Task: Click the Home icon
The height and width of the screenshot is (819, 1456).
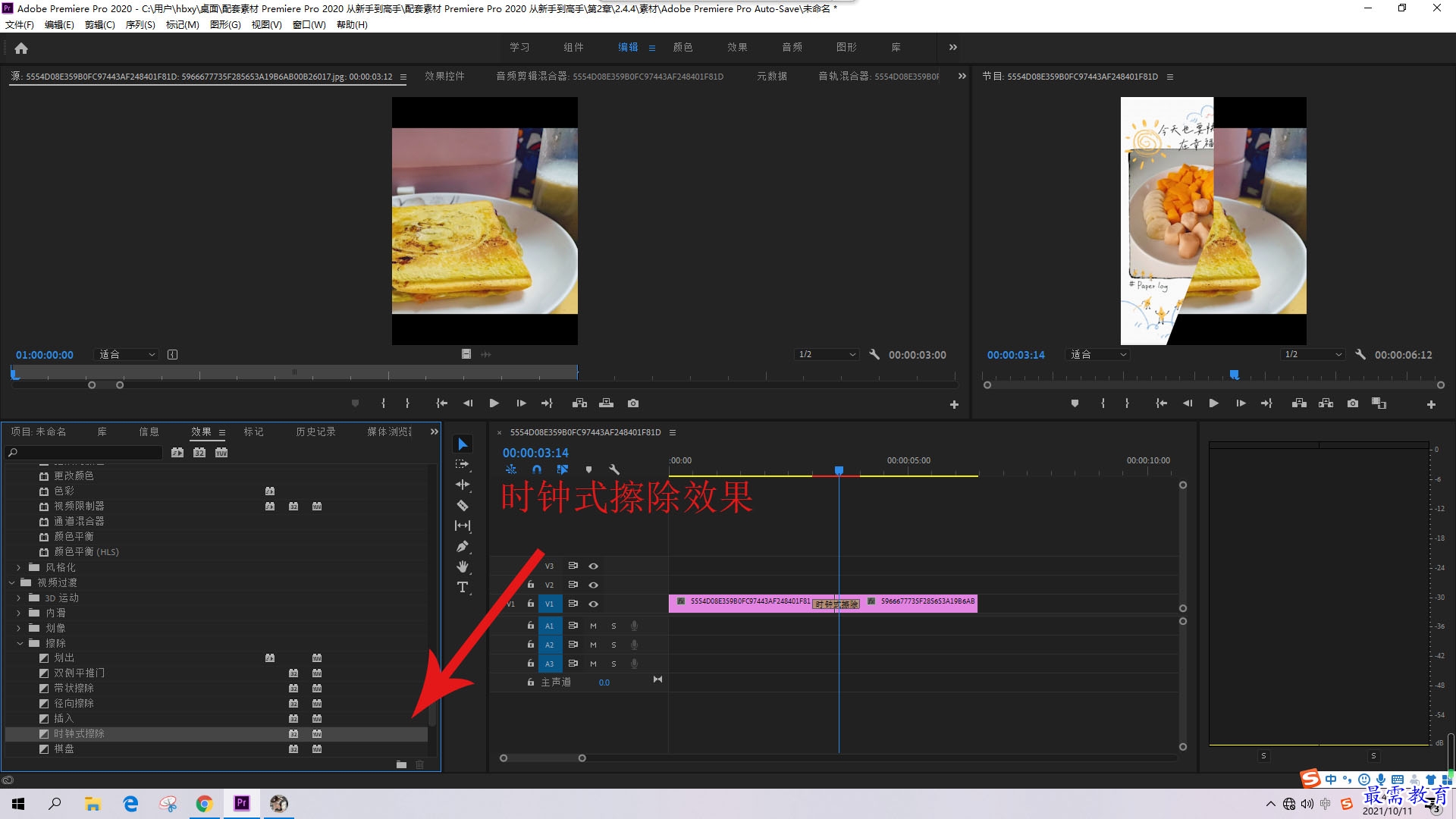Action: [21, 48]
